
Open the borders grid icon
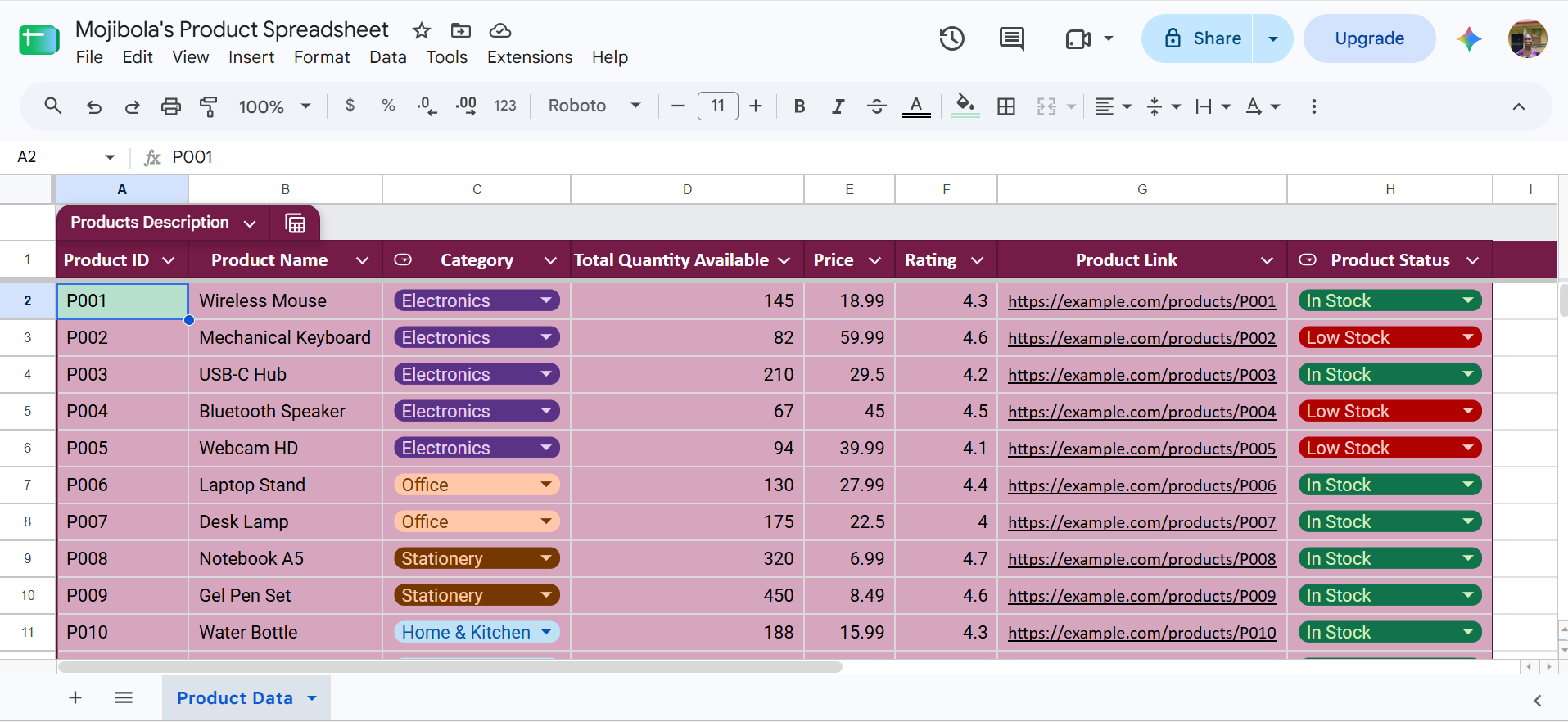[x=1006, y=106]
